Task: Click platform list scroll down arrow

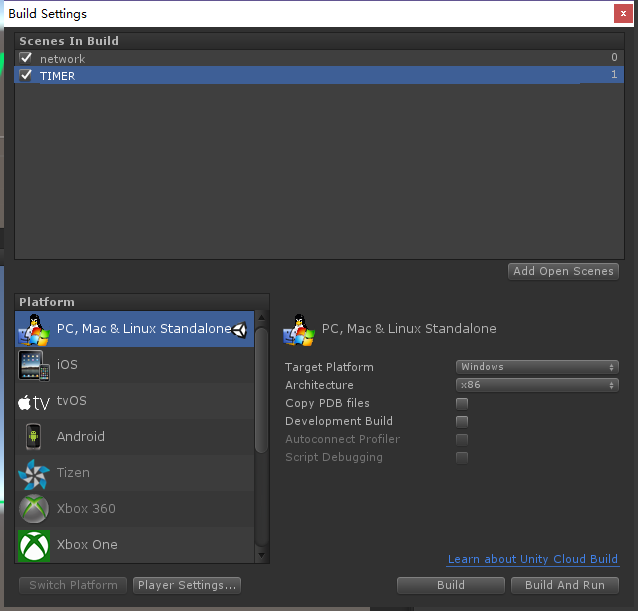Action: point(262,555)
